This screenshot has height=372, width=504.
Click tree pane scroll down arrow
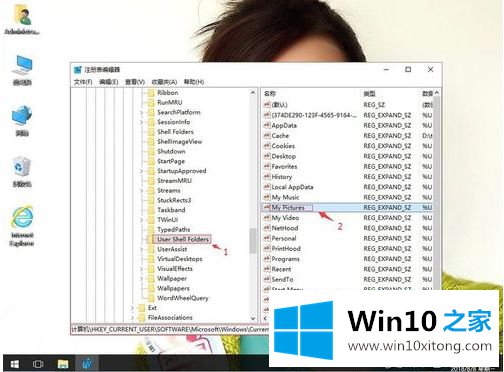pos(253,319)
